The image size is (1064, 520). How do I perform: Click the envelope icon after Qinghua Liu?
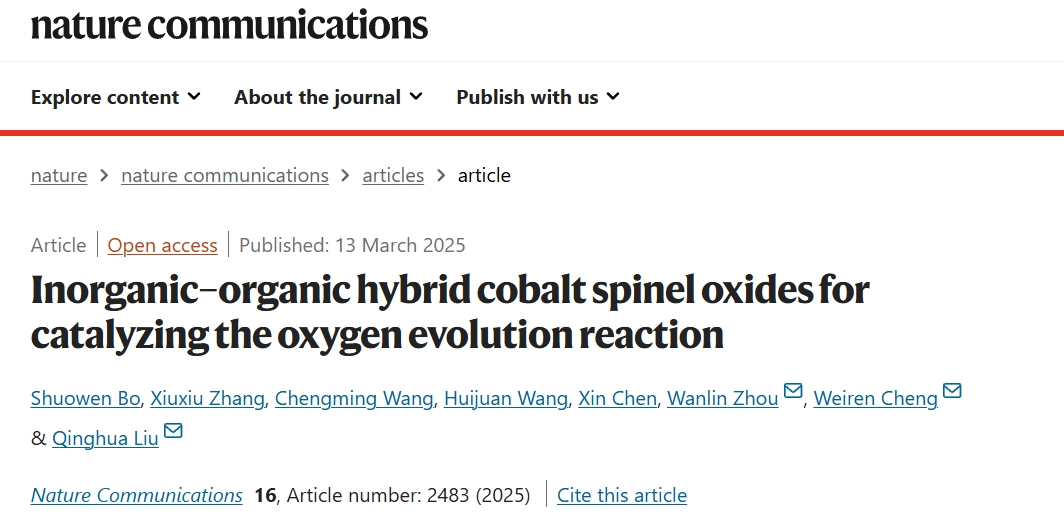(x=173, y=430)
